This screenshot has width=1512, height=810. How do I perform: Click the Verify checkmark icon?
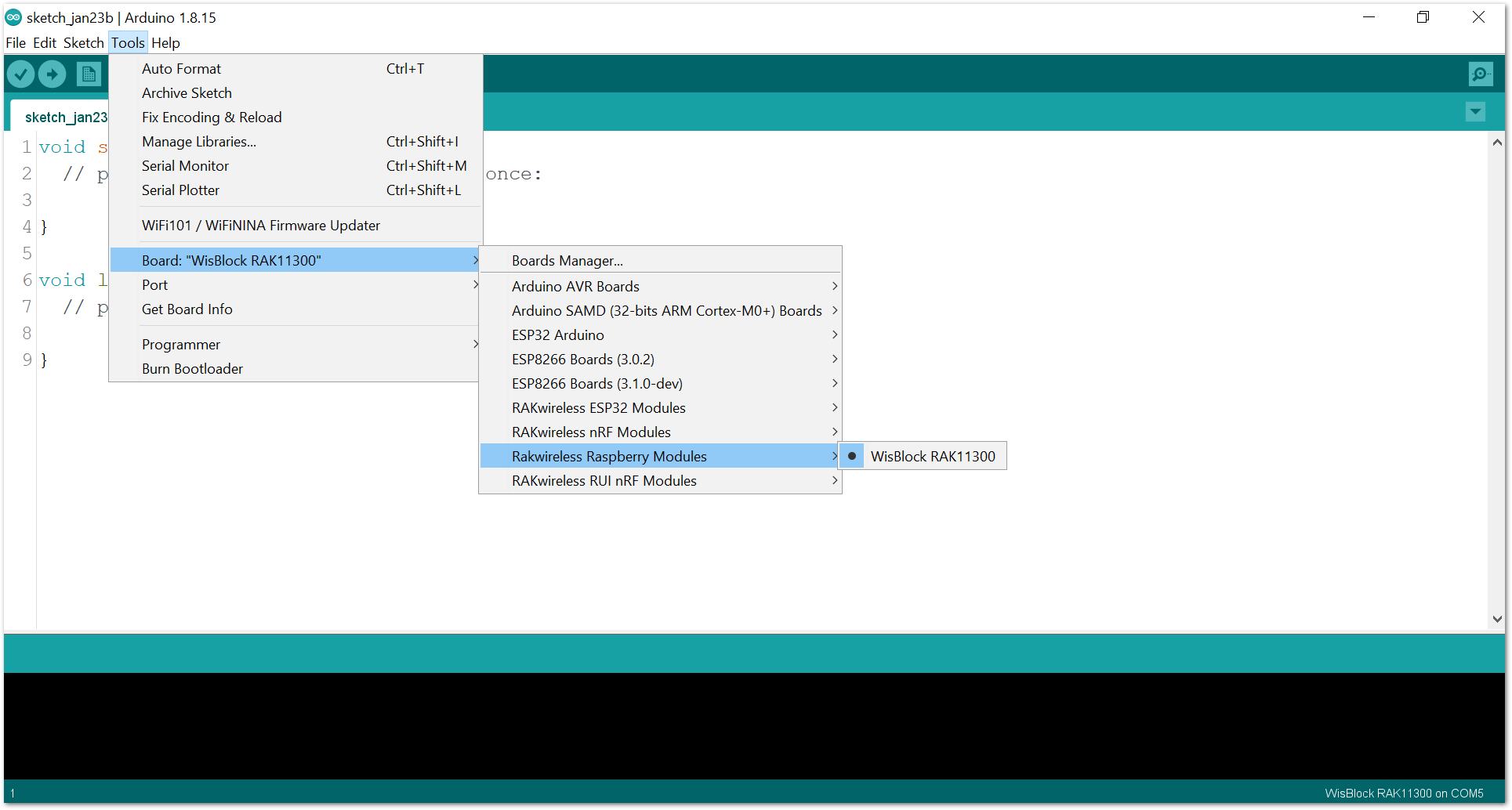click(x=21, y=74)
